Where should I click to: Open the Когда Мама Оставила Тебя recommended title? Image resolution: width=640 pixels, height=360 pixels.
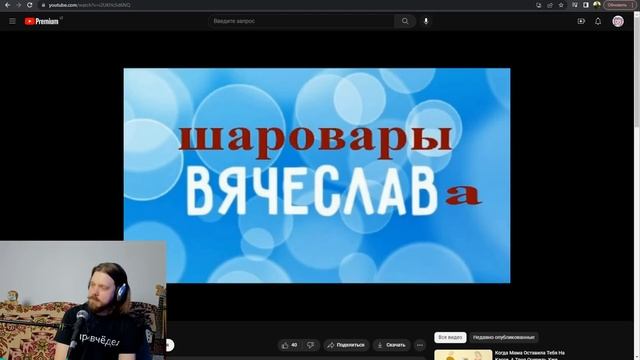(x=530, y=355)
